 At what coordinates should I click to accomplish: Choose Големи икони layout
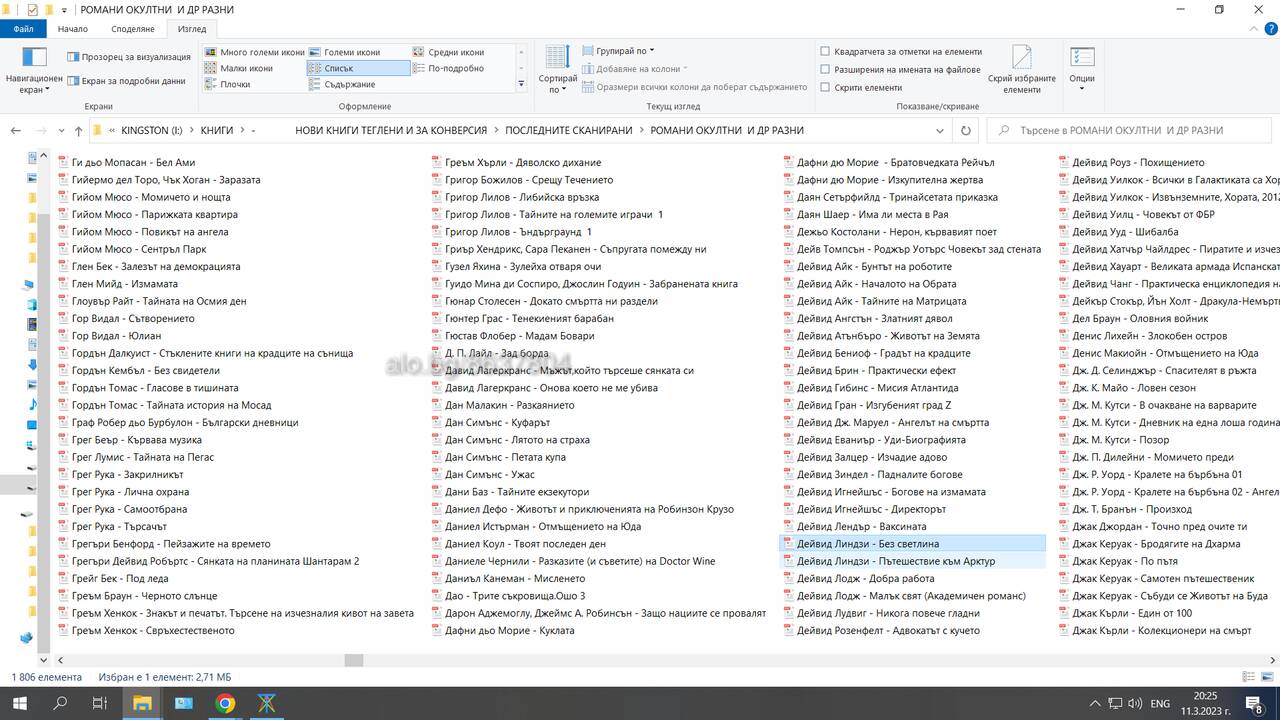pos(344,52)
